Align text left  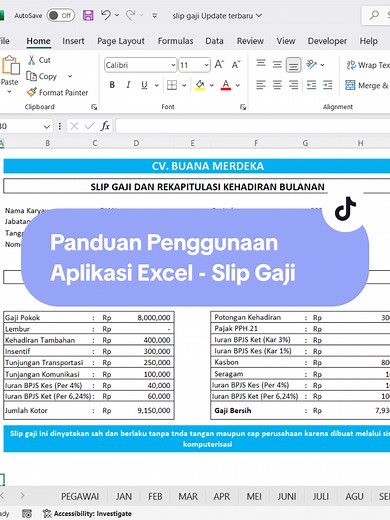(261, 85)
